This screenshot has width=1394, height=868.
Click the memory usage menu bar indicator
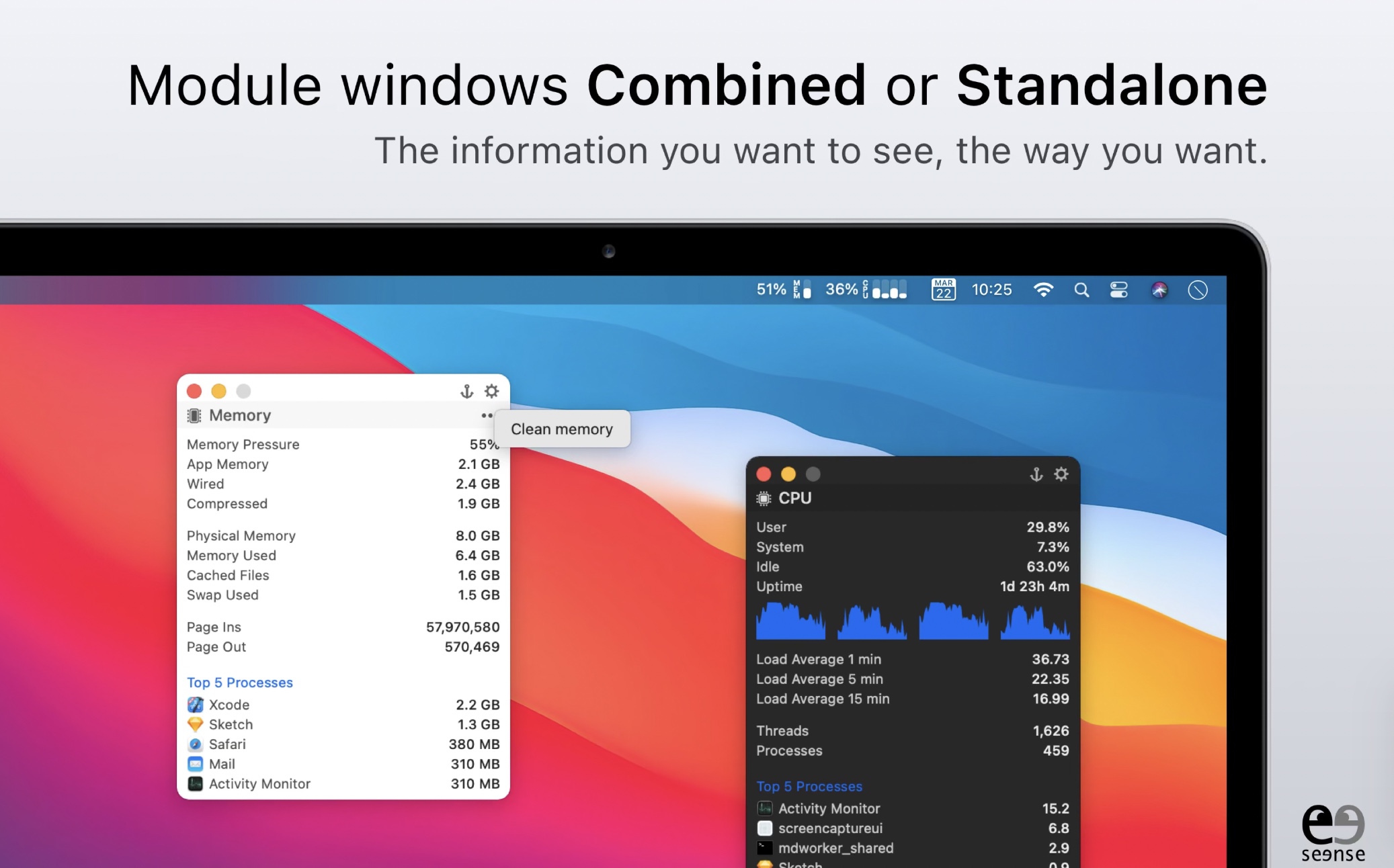pos(783,290)
